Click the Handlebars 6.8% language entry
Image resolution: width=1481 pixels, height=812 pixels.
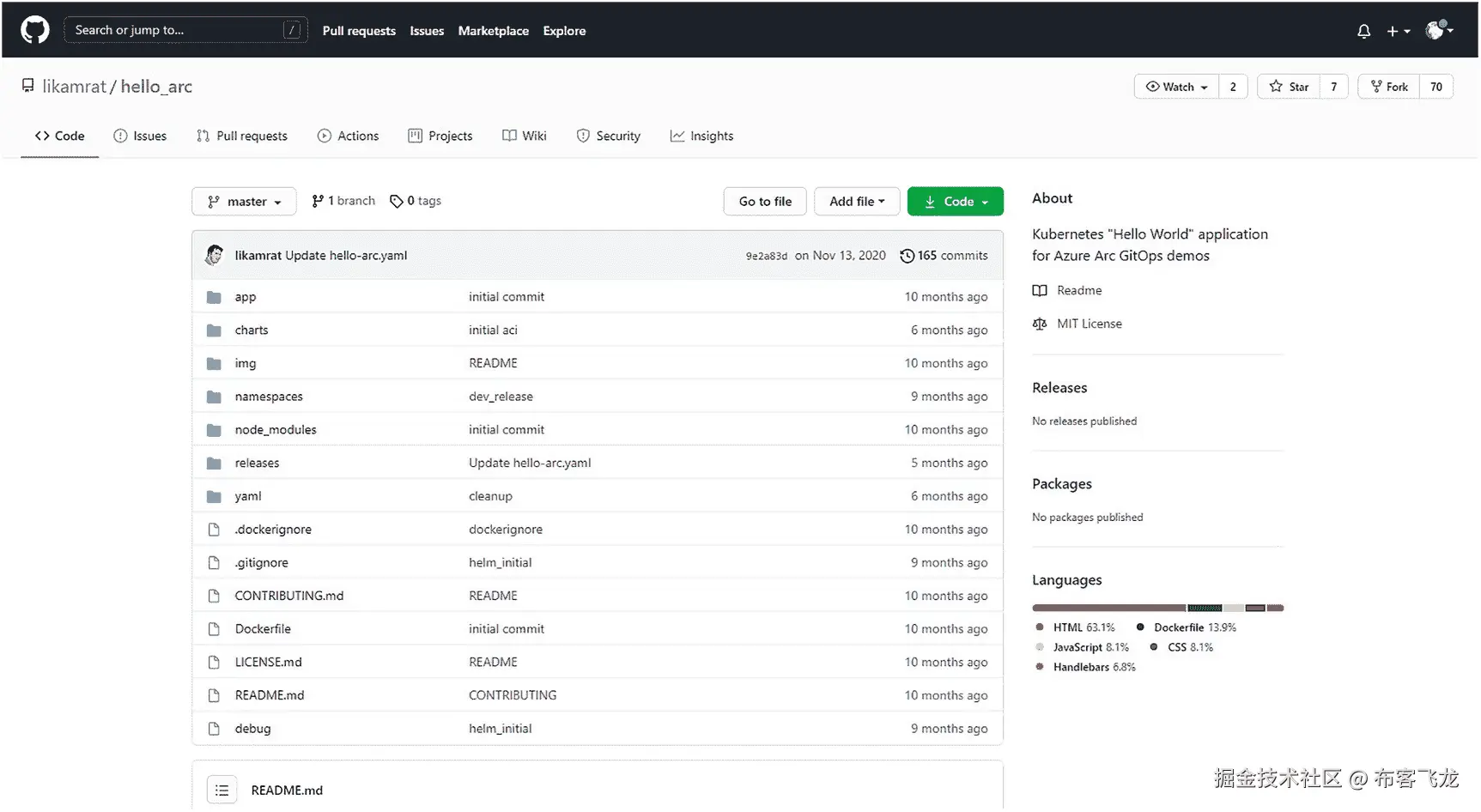(1085, 667)
